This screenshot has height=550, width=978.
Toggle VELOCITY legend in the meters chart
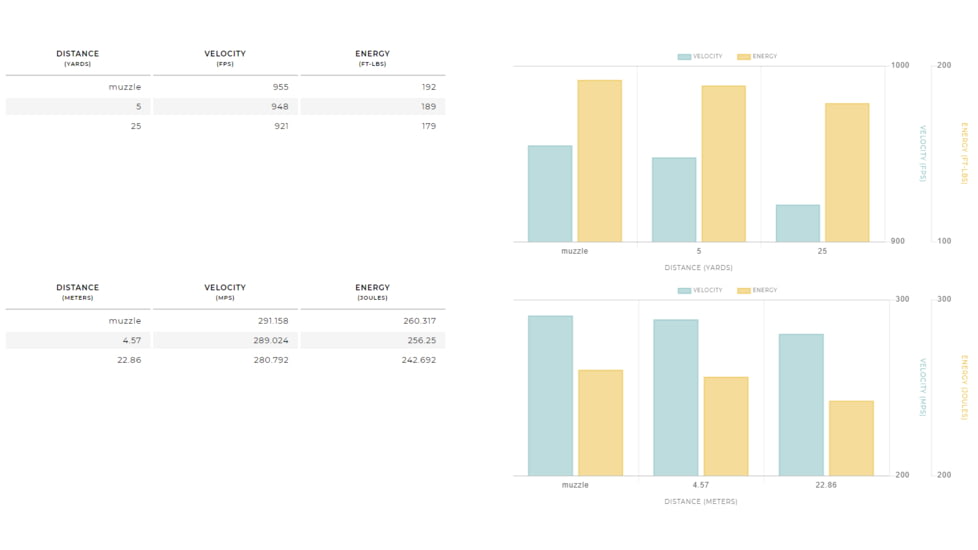[700, 291]
